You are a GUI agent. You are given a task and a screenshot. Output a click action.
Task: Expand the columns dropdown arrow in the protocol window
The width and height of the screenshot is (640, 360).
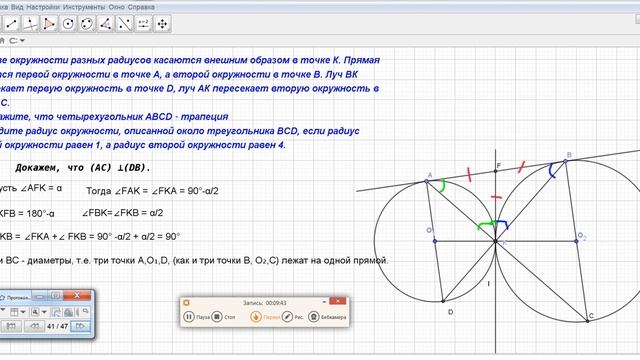(23, 312)
